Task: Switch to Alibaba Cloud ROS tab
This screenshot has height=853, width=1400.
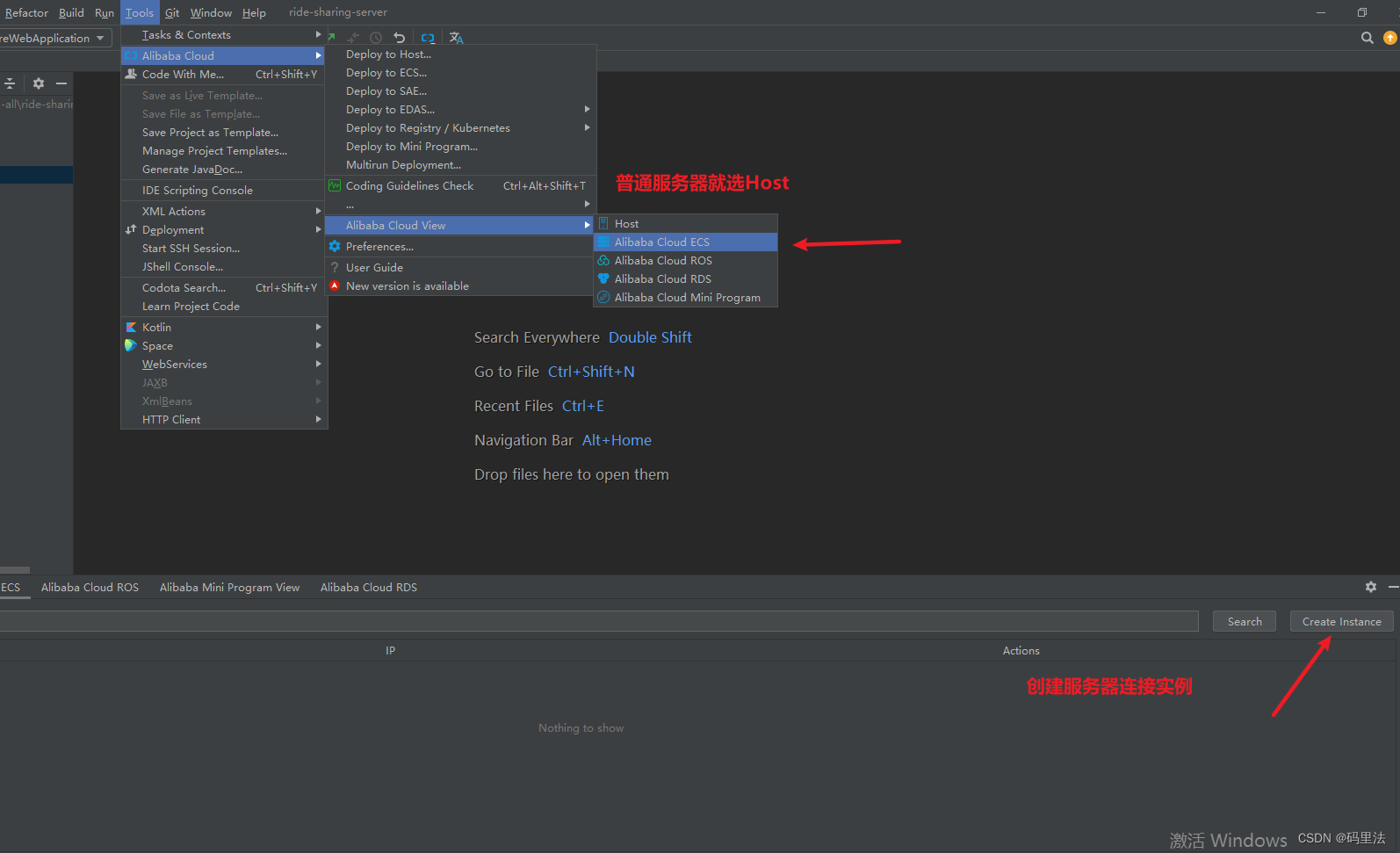Action: click(x=90, y=588)
